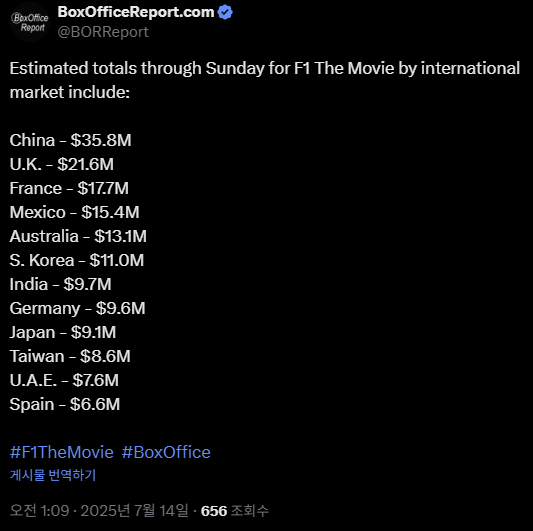The height and width of the screenshot is (531, 533).
Task: Click 게시물 번역하기 to translate post
Action: 53,475
